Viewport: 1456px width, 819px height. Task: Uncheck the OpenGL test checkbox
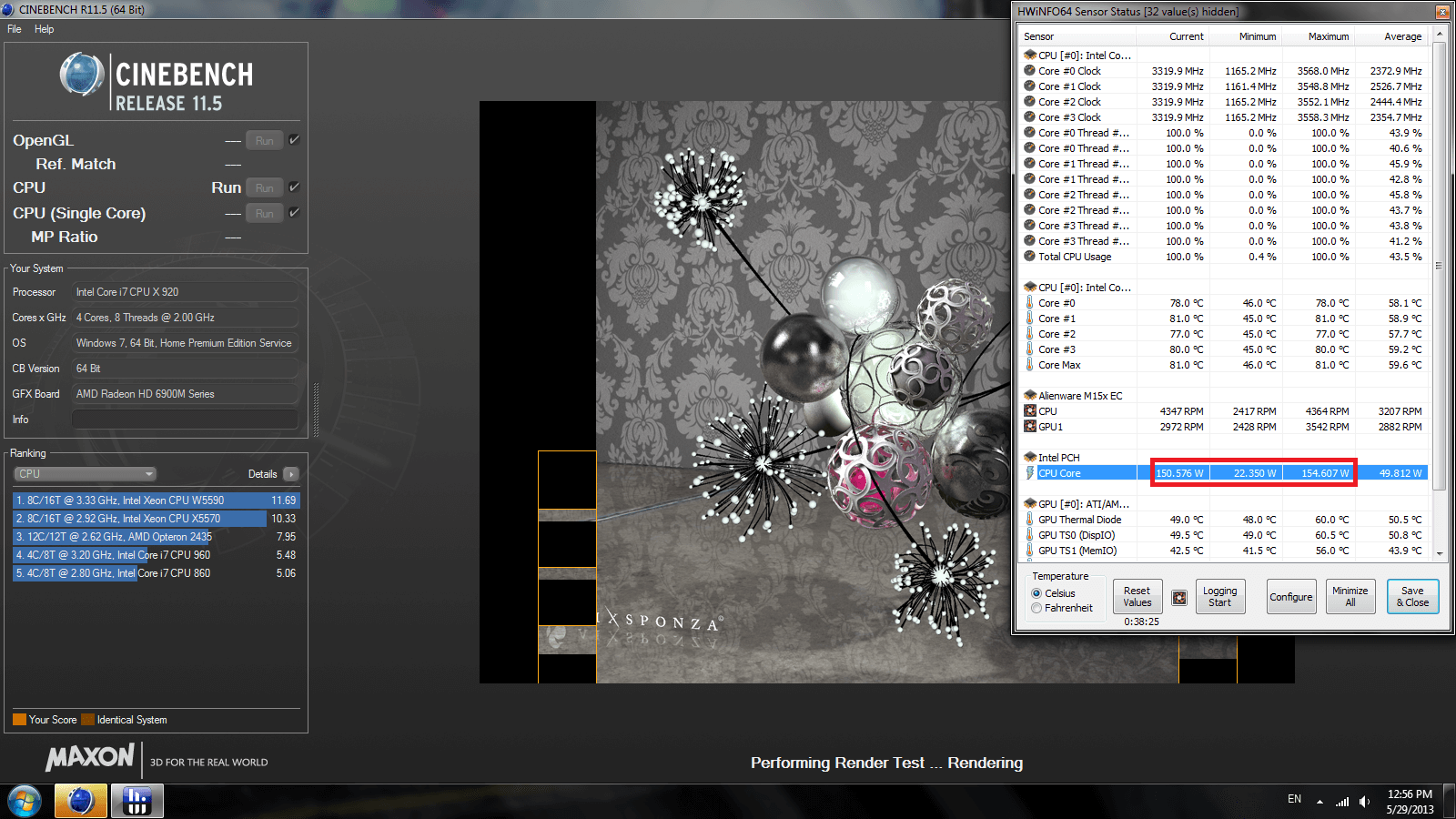294,140
